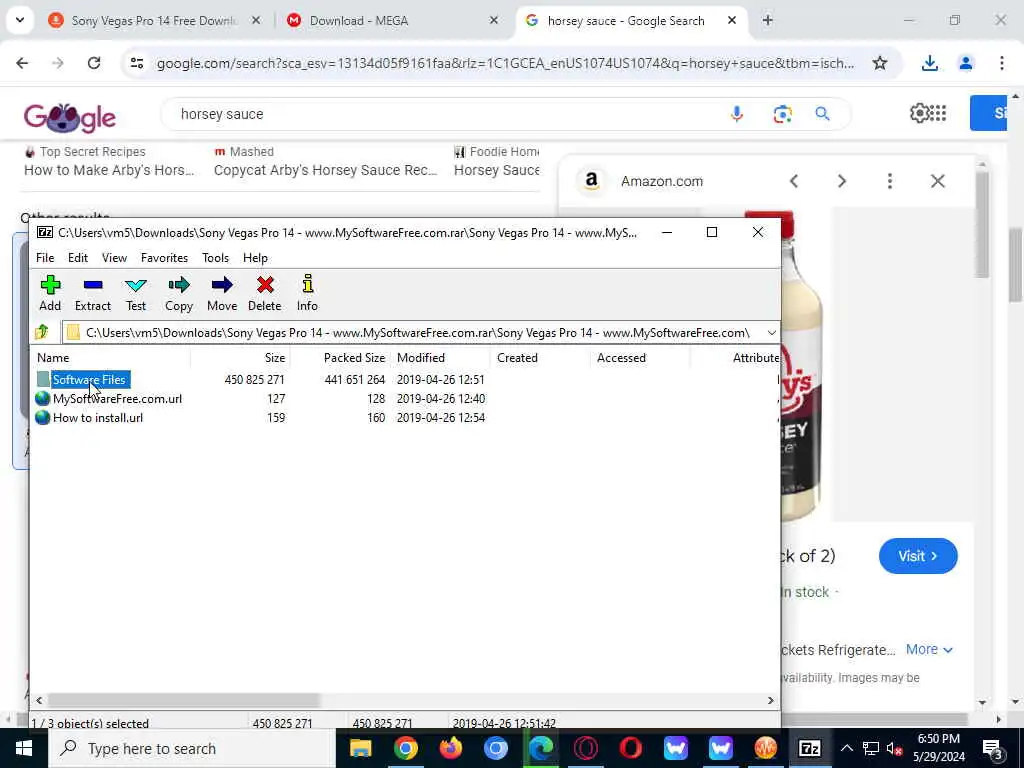Go back in Chrome

pos(22,63)
